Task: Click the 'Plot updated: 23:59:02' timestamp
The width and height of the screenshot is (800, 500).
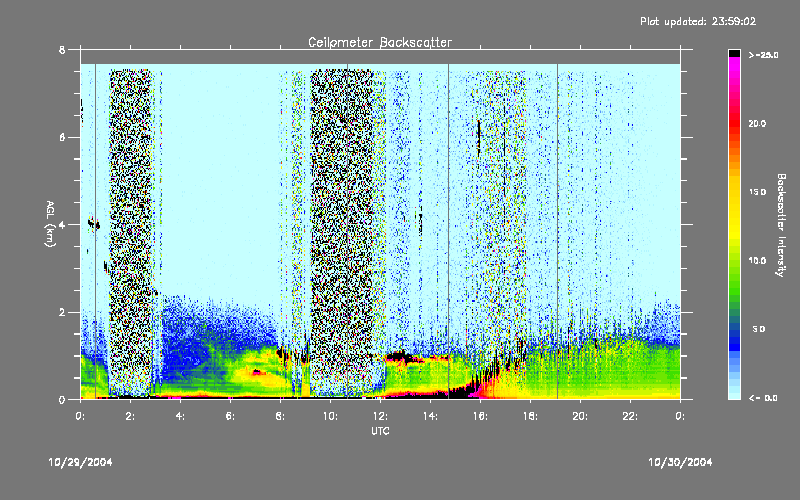Action: click(698, 21)
